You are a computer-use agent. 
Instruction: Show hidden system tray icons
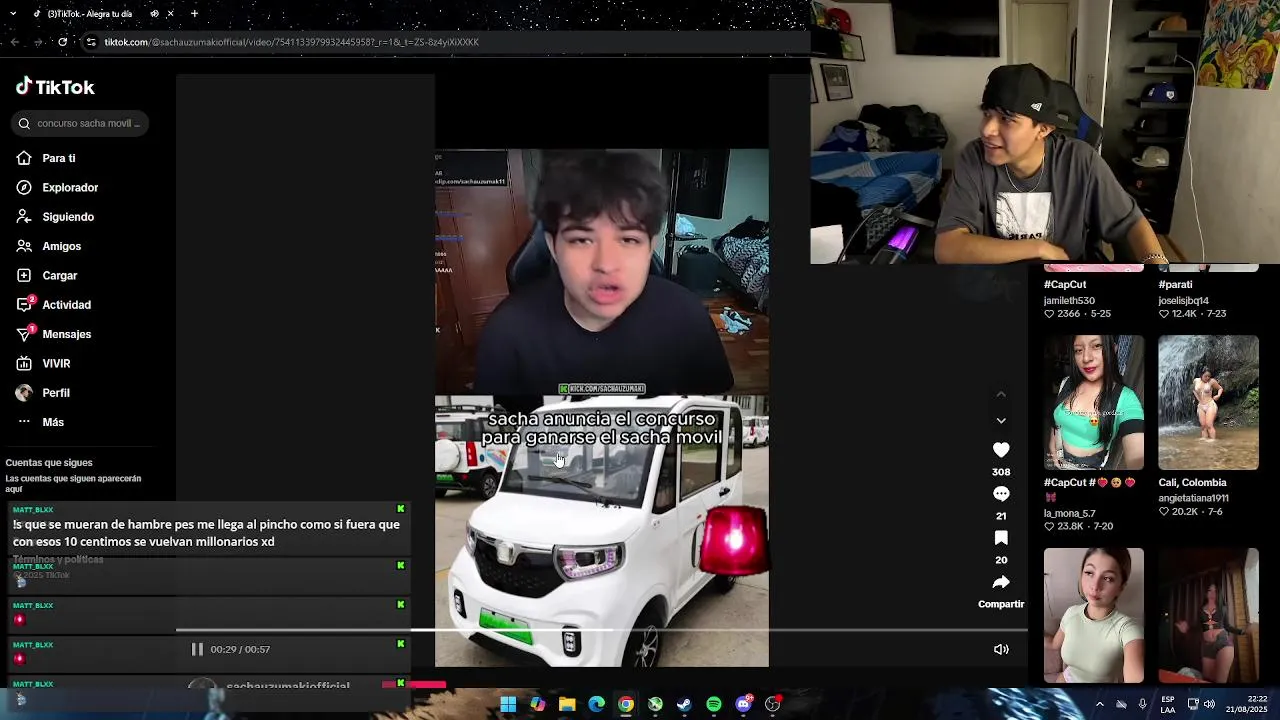1099,704
